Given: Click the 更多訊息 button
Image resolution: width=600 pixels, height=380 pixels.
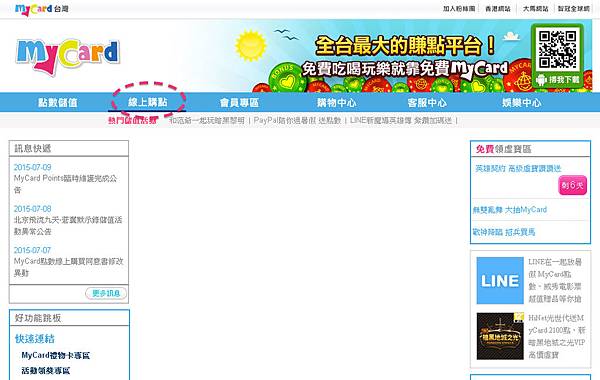Looking at the screenshot, I should click(x=106, y=294).
